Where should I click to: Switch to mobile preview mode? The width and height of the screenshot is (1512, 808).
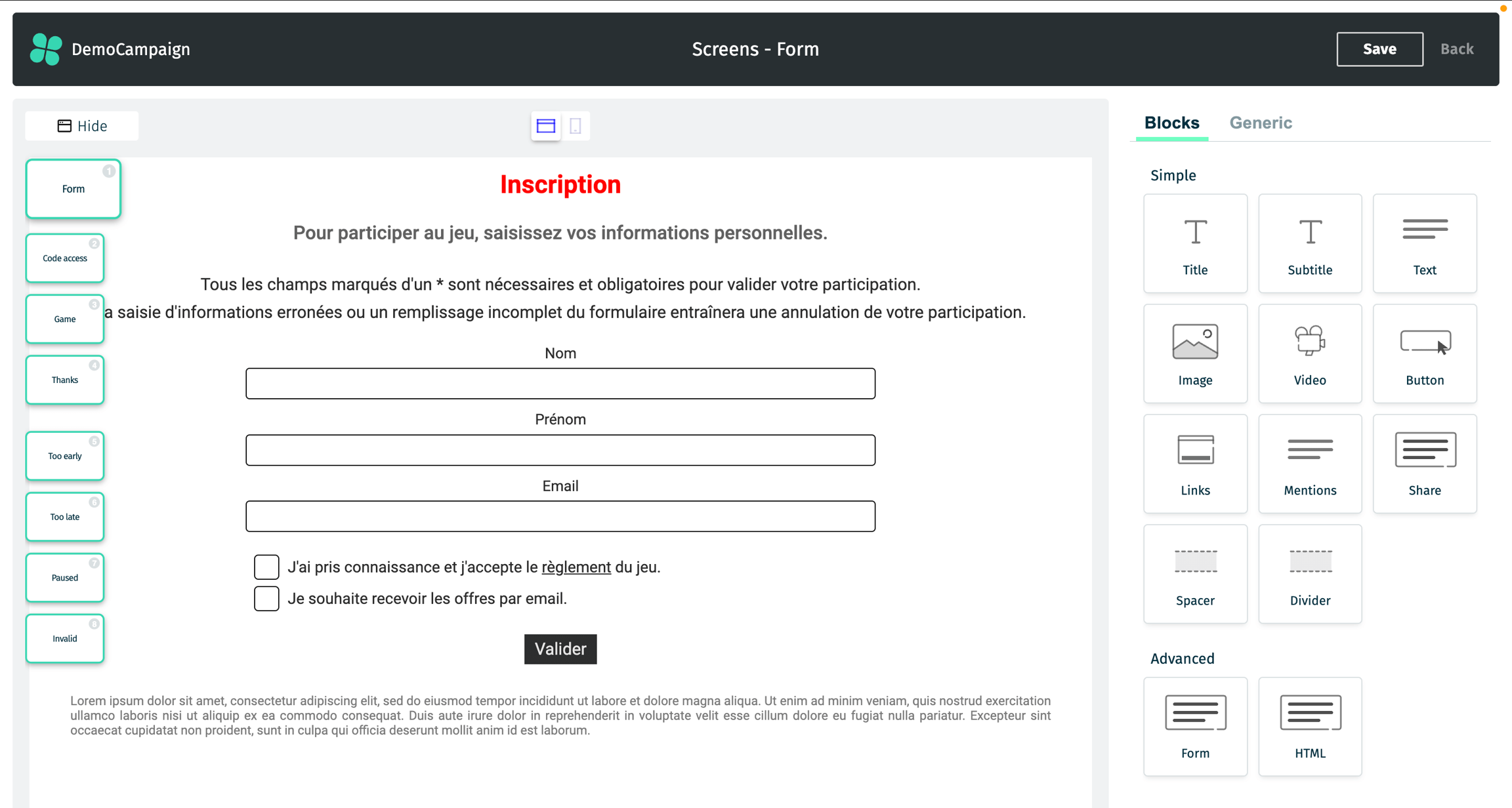(576, 126)
